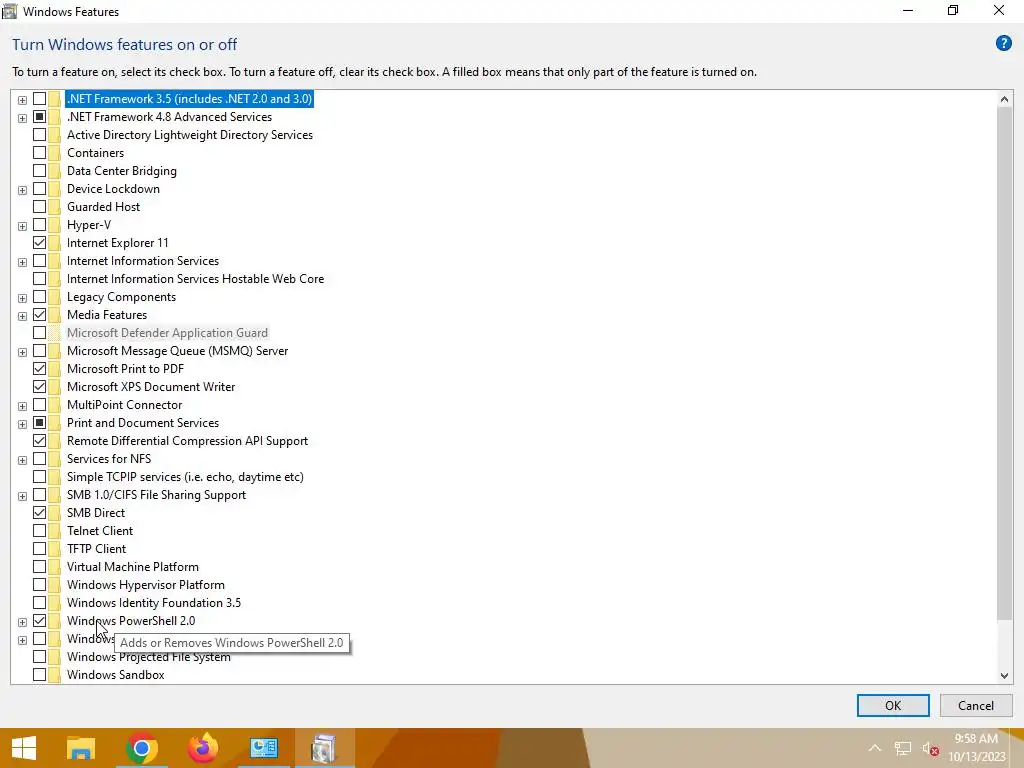The height and width of the screenshot is (768, 1024).
Task: Expand the Device Lockdown node
Action: point(22,190)
